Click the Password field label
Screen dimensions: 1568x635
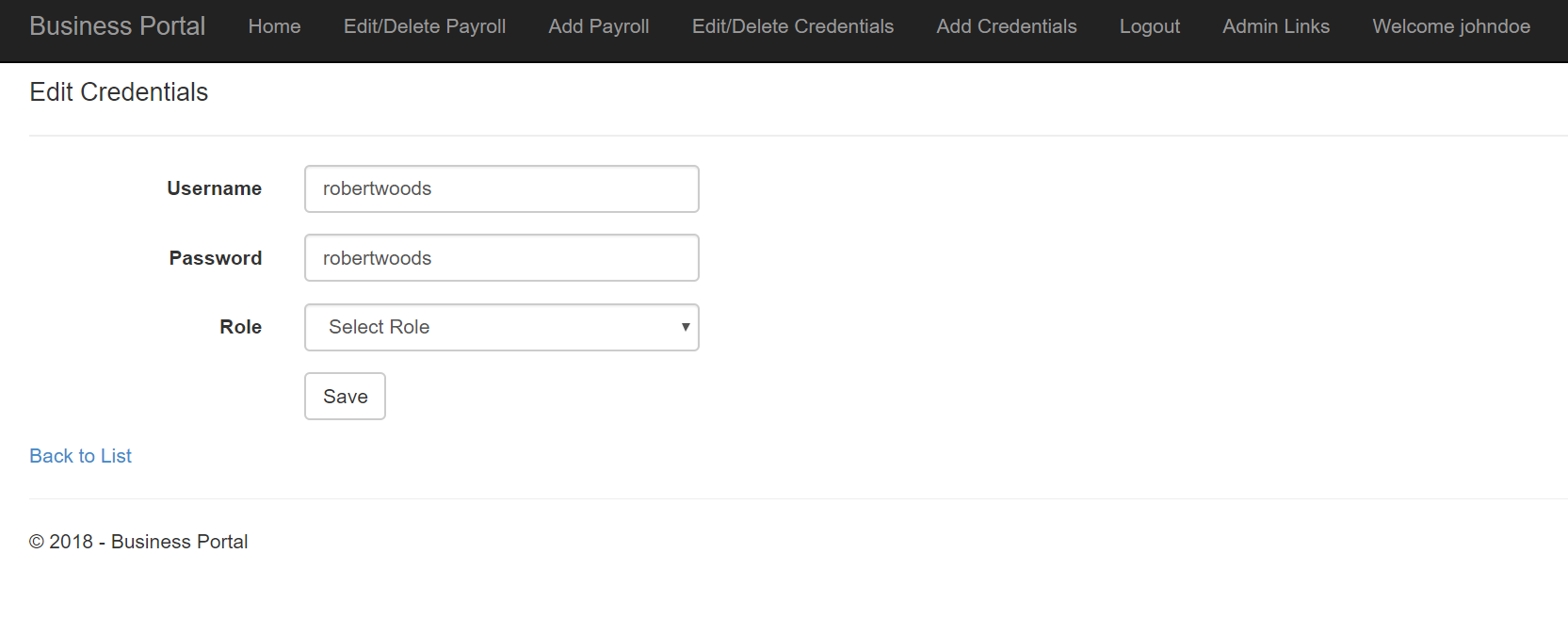click(x=216, y=258)
